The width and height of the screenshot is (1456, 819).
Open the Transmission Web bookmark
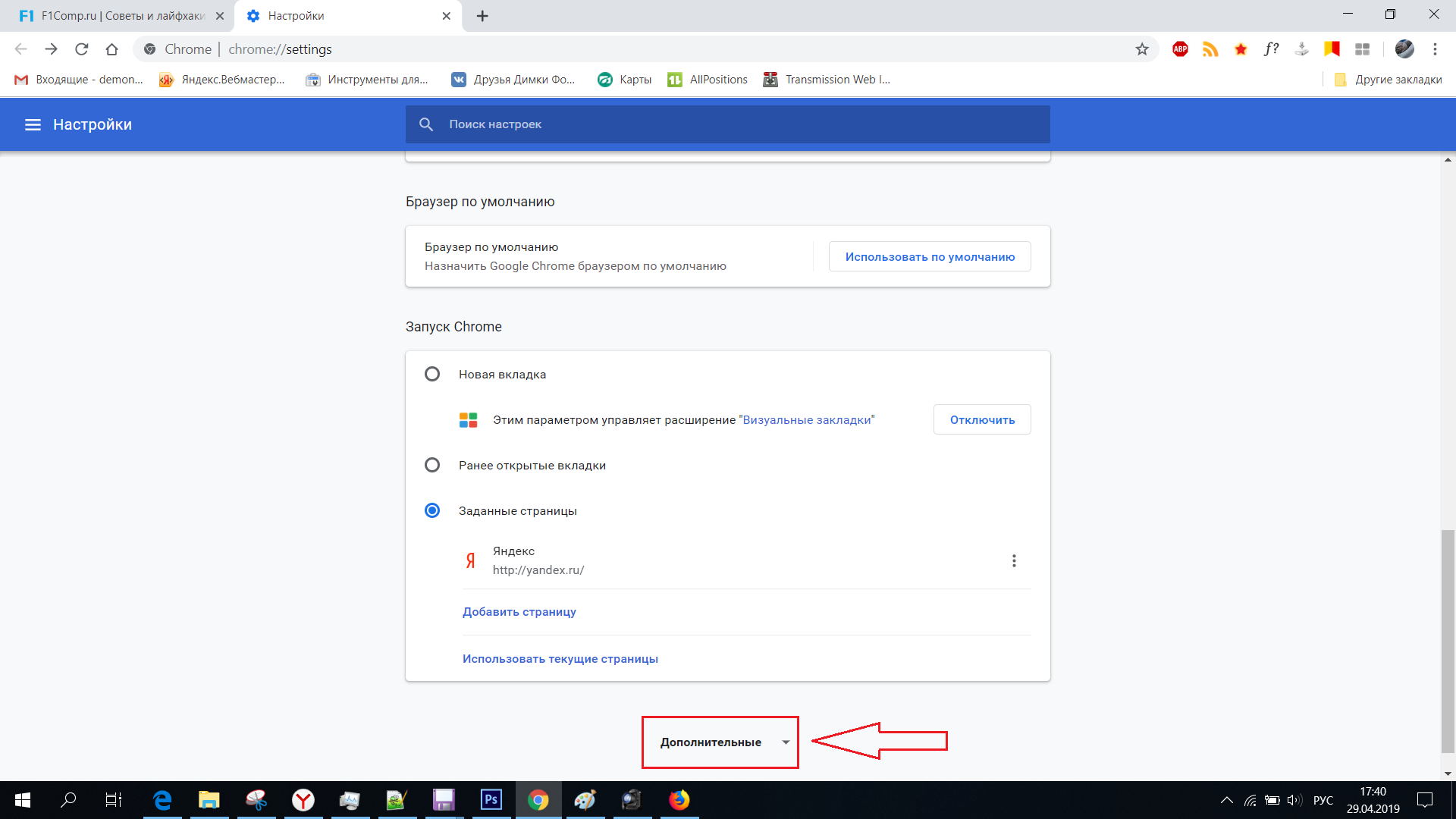point(827,80)
